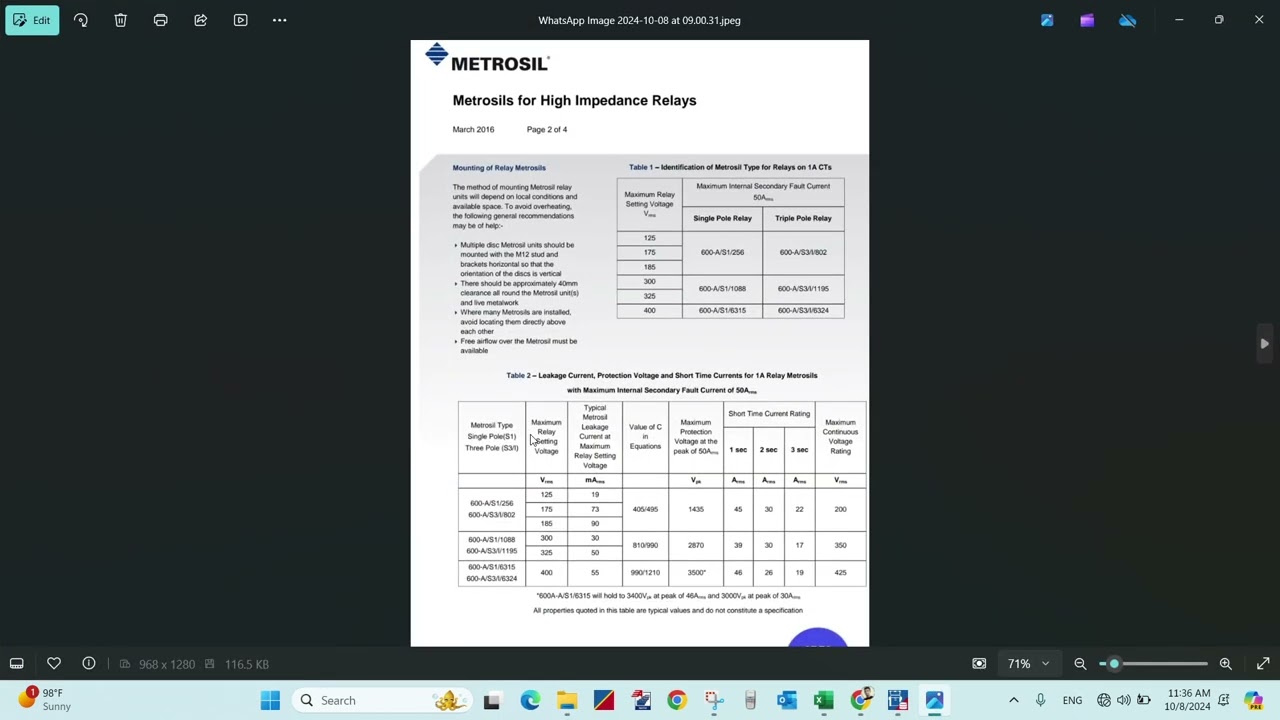Click the file size 116.5 KB
The image size is (1280, 720).
[x=246, y=664]
